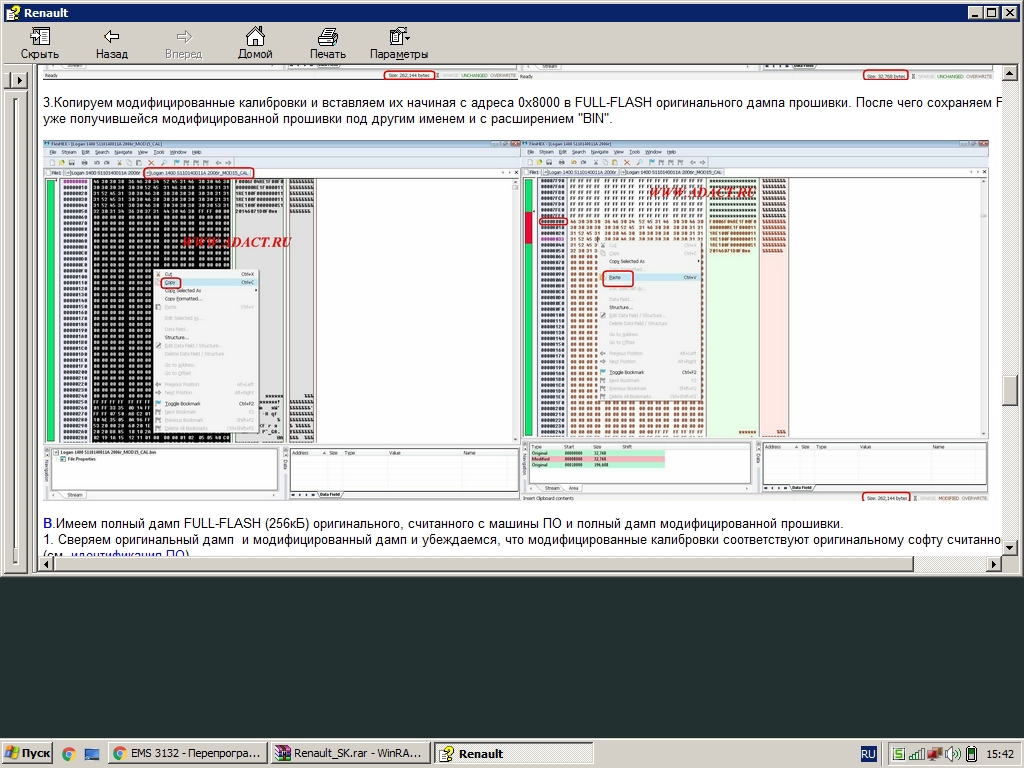Print the topic using Печать
1024x768 pixels.
(327, 44)
